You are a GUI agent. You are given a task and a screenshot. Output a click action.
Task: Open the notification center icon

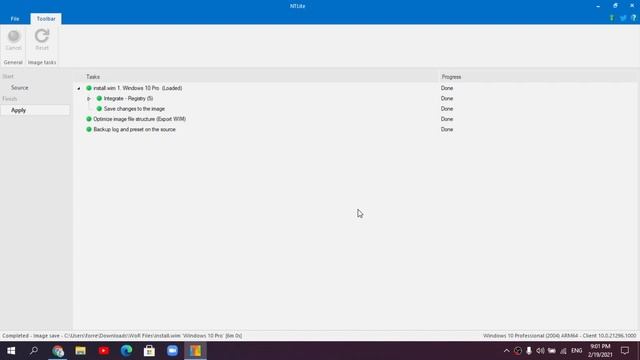(x=625, y=351)
